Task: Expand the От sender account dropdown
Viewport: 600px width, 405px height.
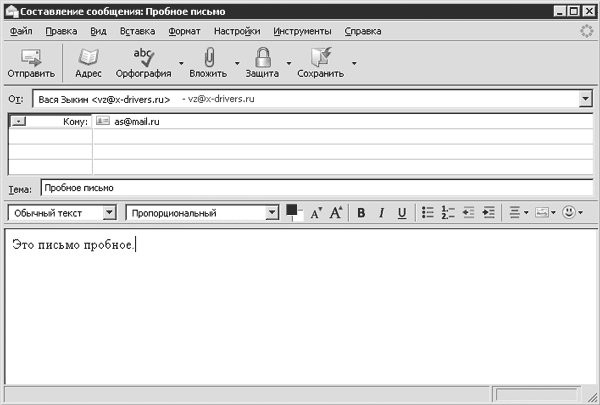Action: point(585,99)
